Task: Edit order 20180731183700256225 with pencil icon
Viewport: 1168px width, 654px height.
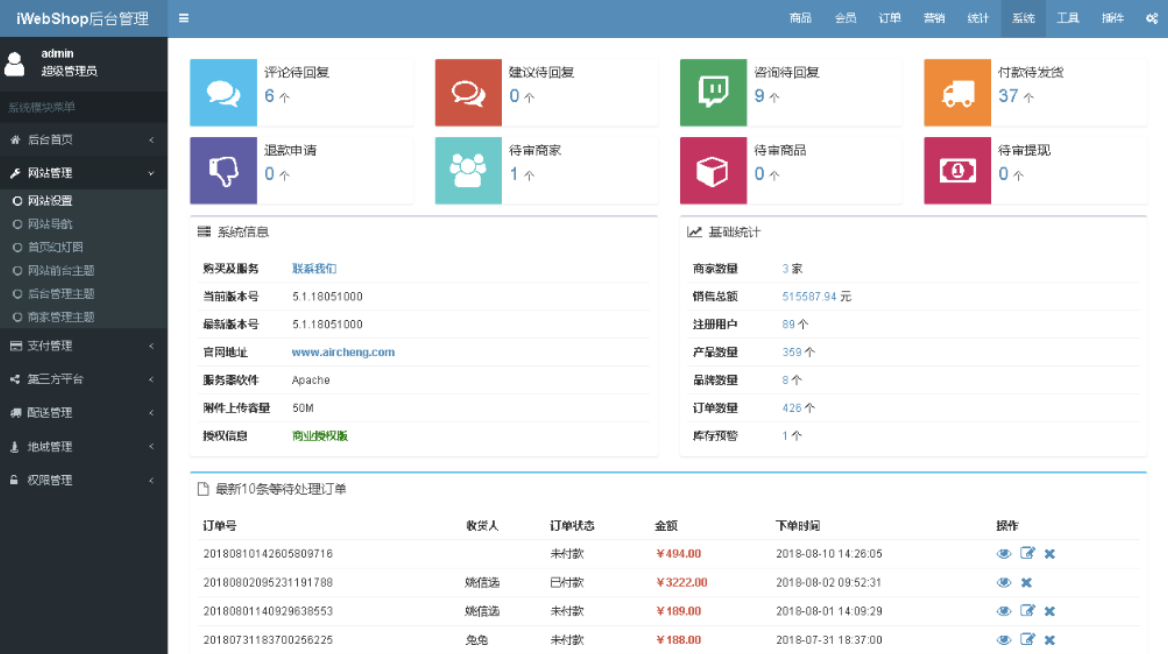Action: point(1027,639)
